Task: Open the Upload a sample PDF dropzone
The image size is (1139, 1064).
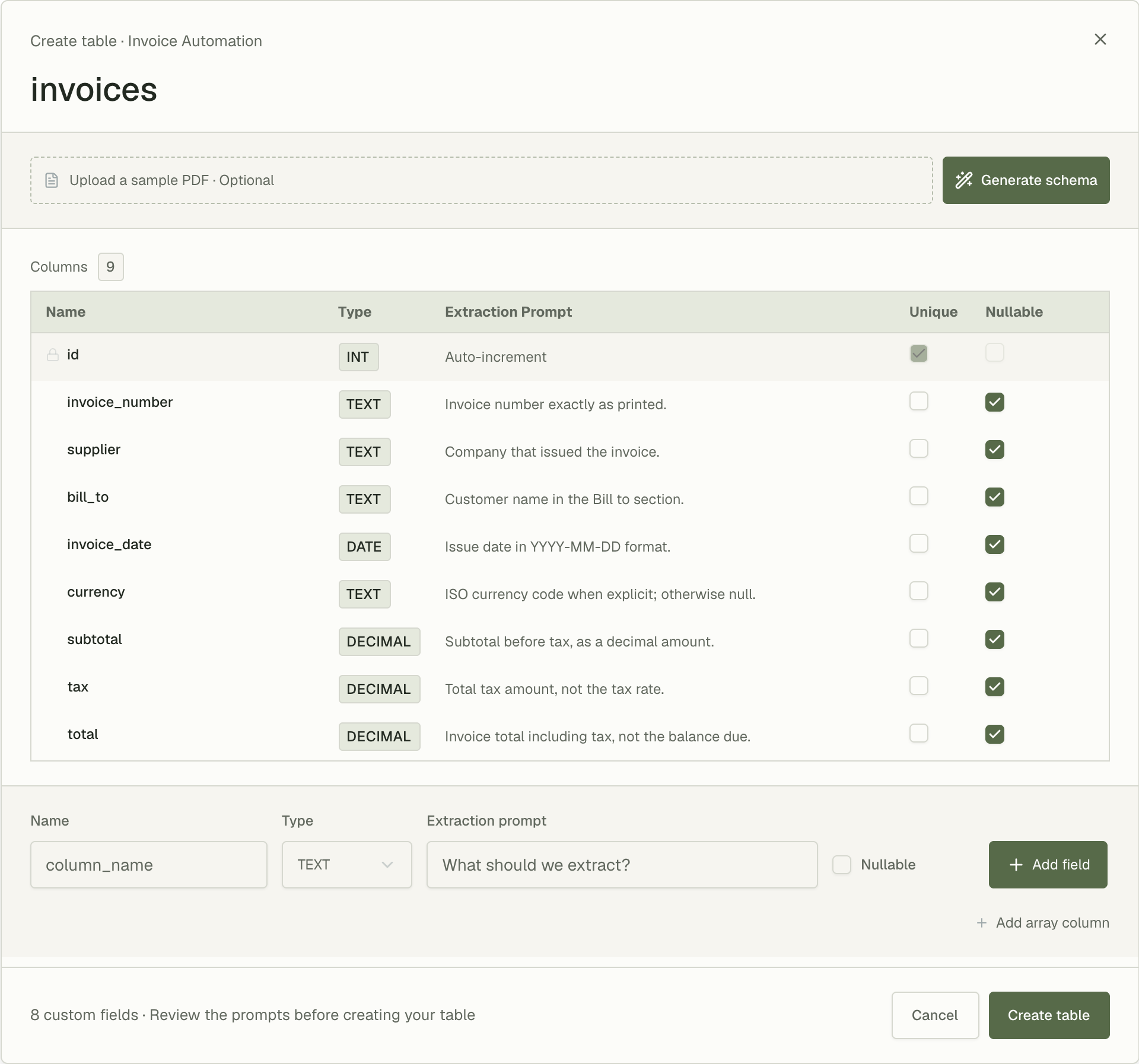Action: point(481,180)
